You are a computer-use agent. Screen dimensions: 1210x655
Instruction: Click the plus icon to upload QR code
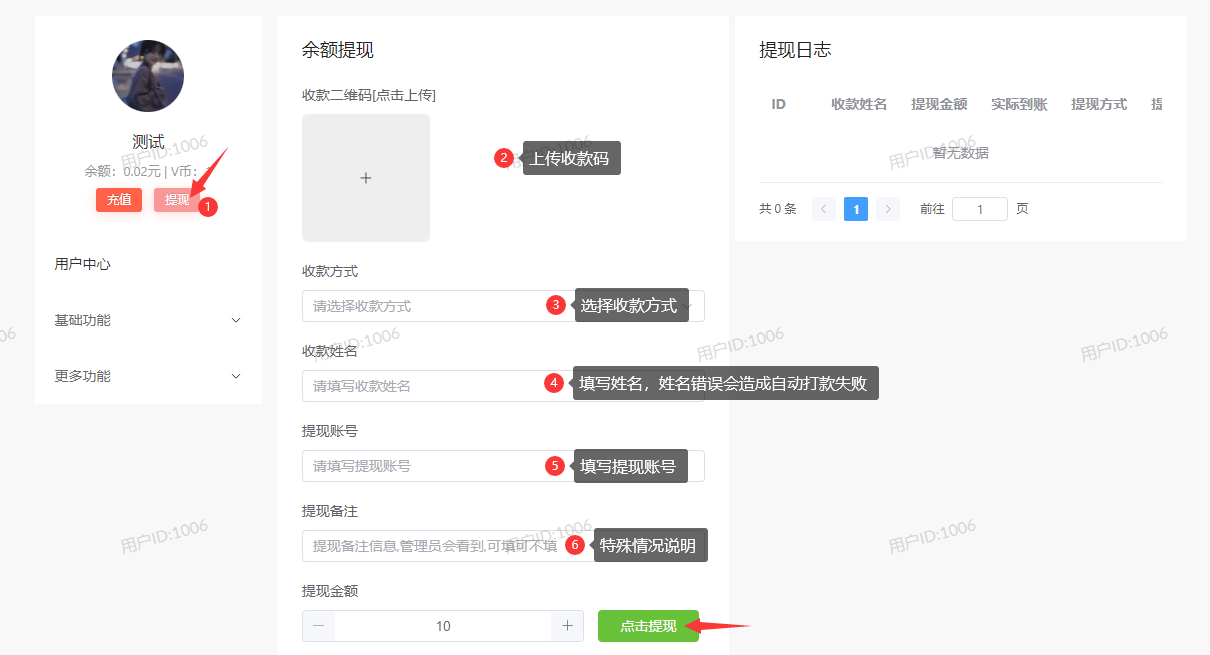366,178
